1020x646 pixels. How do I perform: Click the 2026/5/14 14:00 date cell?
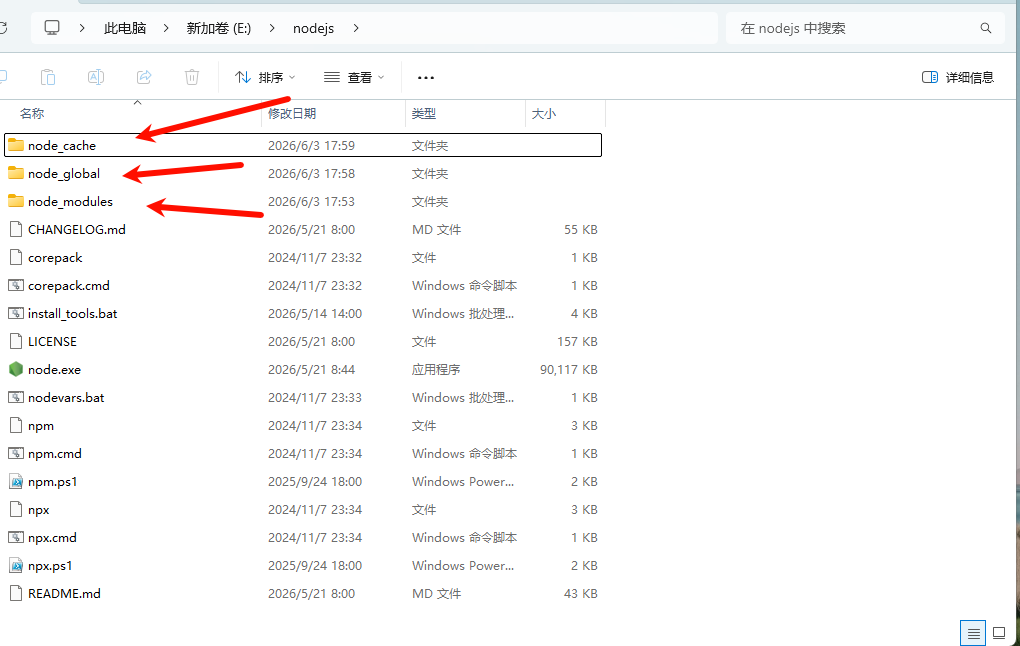pyautogui.click(x=315, y=314)
